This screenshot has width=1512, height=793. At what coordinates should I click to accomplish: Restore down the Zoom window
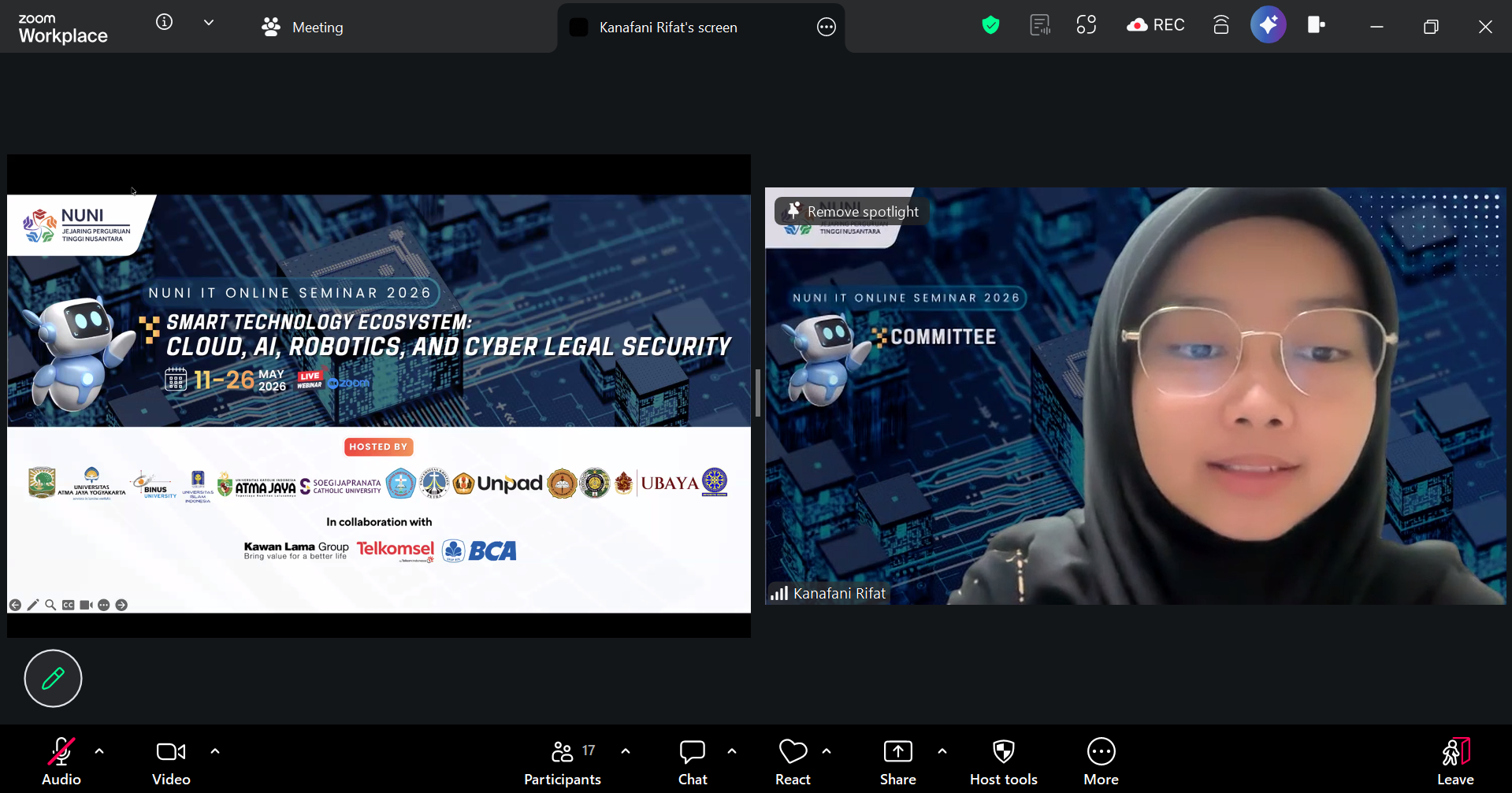pyautogui.click(x=1431, y=27)
